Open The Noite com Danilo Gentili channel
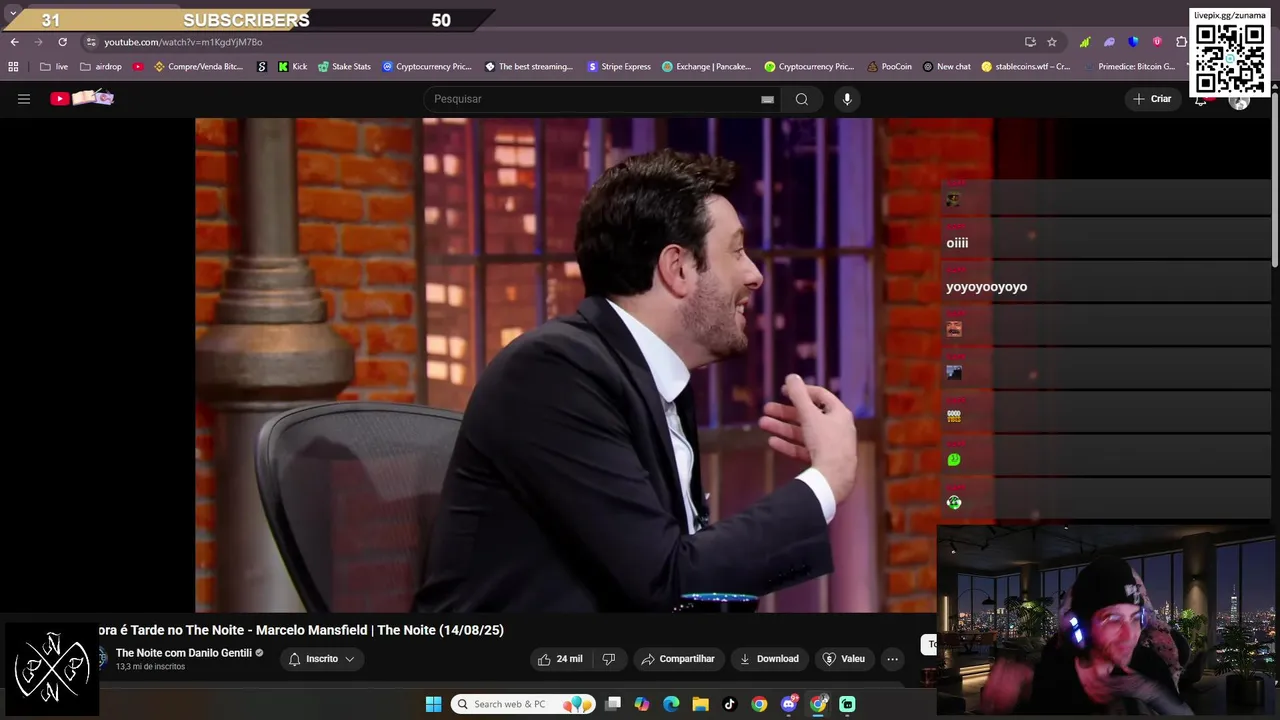The width and height of the screenshot is (1280, 720). (x=184, y=653)
